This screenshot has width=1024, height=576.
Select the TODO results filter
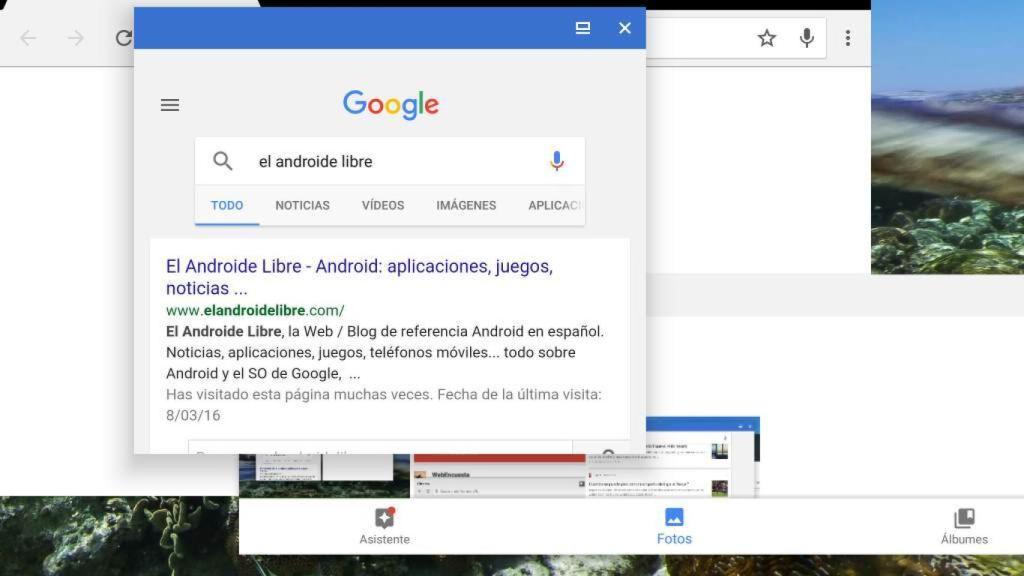pos(227,205)
